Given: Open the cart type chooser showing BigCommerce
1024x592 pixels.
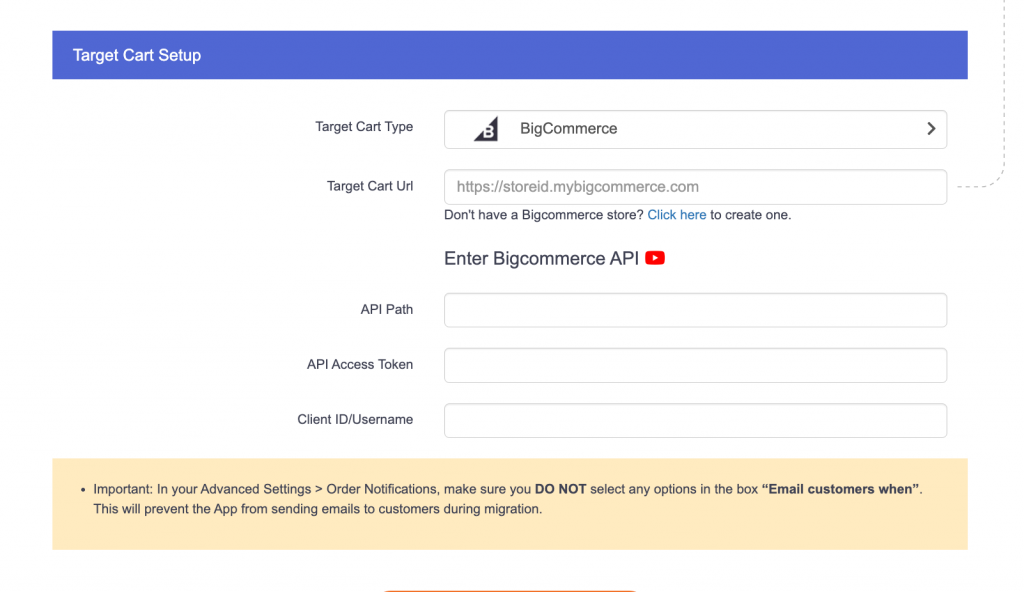Looking at the screenshot, I should tap(695, 129).
